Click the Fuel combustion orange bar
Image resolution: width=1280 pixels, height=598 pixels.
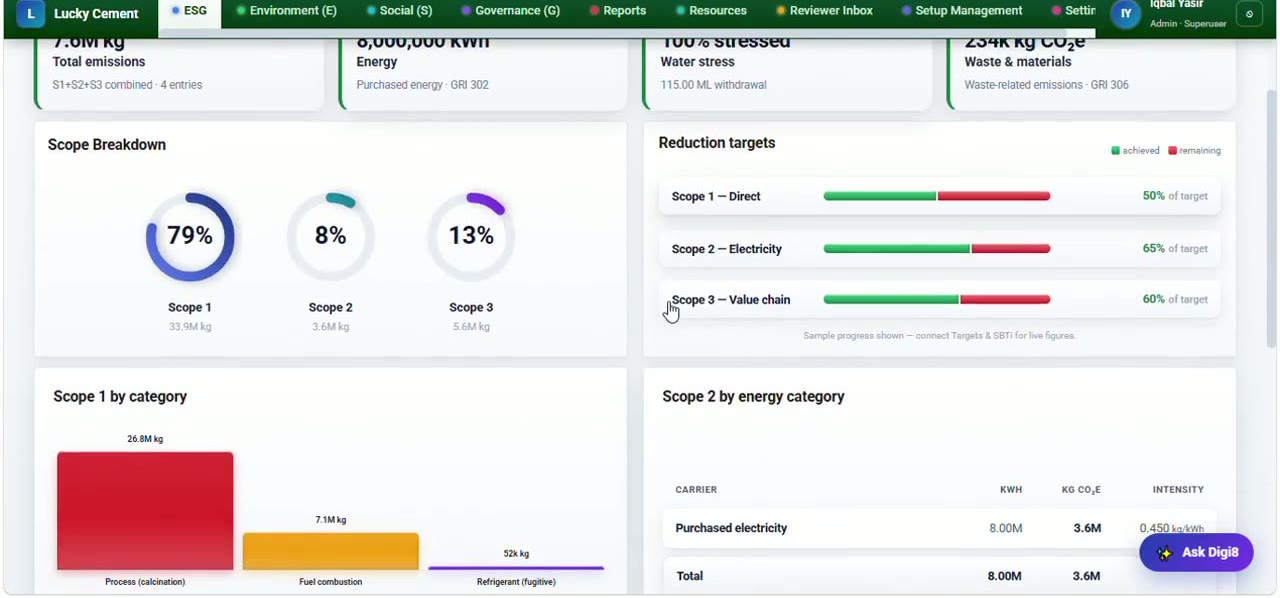pyautogui.click(x=331, y=552)
